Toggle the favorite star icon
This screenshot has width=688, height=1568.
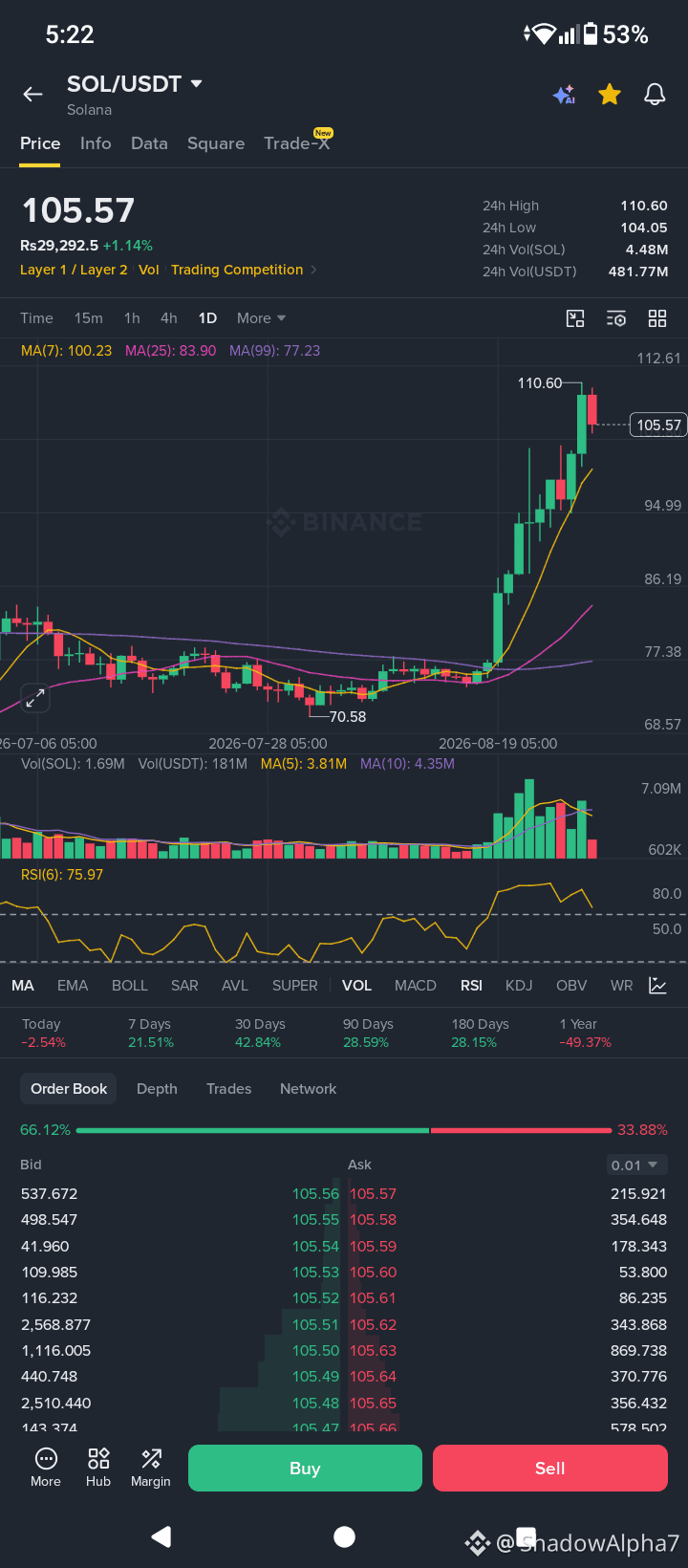[610, 94]
